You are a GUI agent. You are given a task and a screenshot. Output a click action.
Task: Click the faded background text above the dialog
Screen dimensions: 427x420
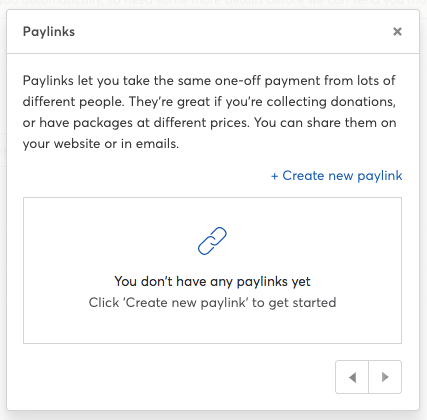point(213,3)
